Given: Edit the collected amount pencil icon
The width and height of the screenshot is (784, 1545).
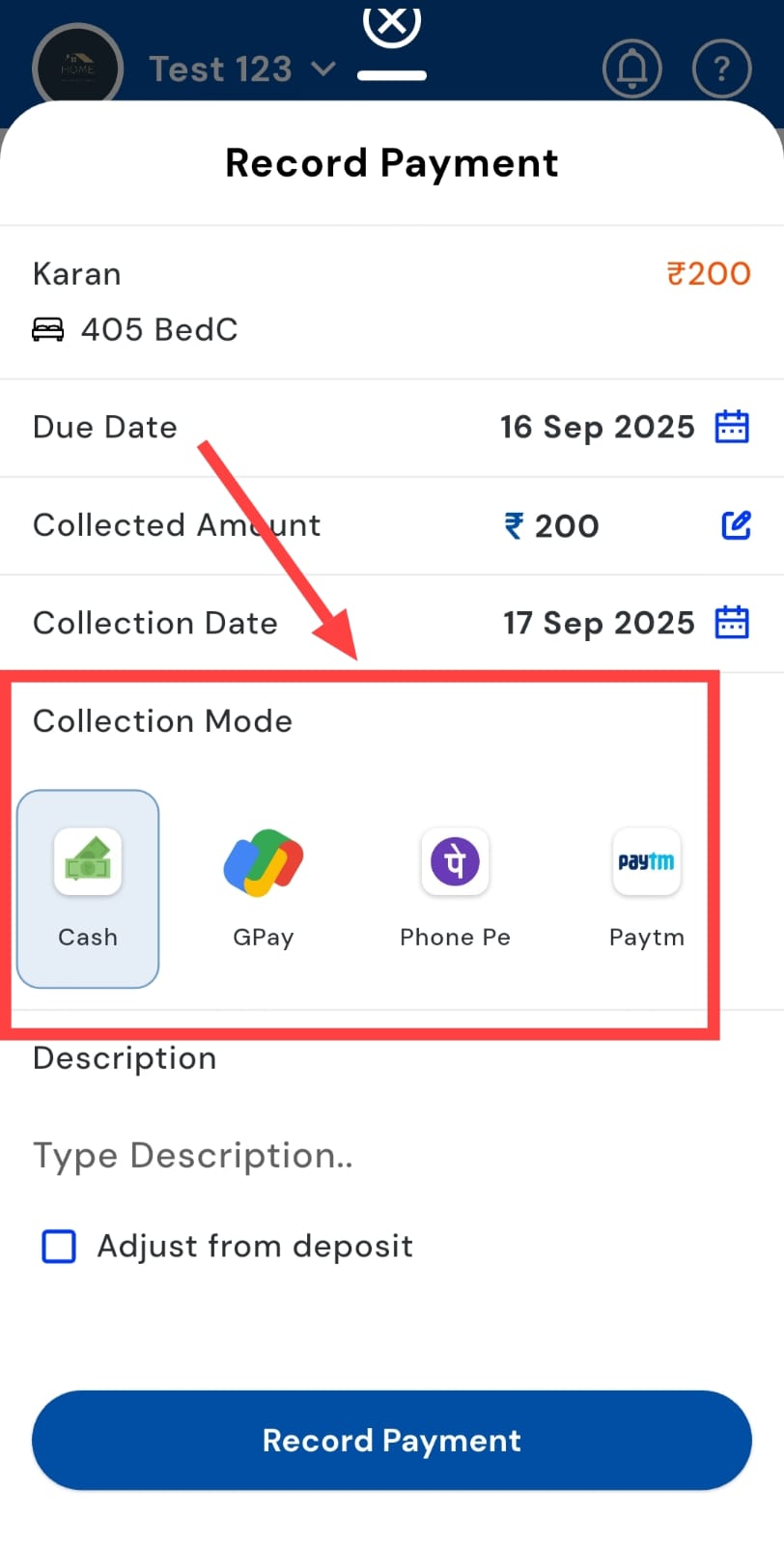Looking at the screenshot, I should click(x=736, y=525).
